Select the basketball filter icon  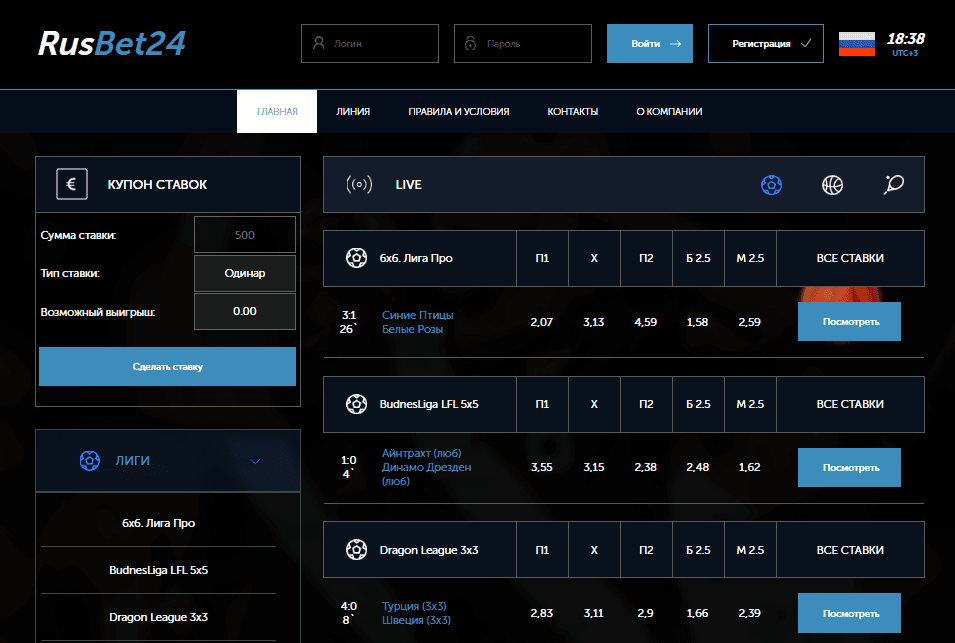[832, 185]
